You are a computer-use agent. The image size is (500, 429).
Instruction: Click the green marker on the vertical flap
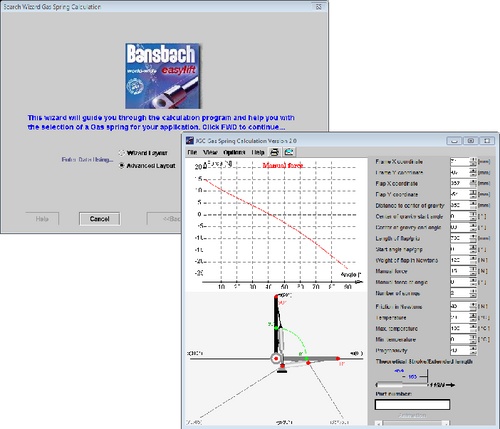pyautogui.click(x=276, y=328)
